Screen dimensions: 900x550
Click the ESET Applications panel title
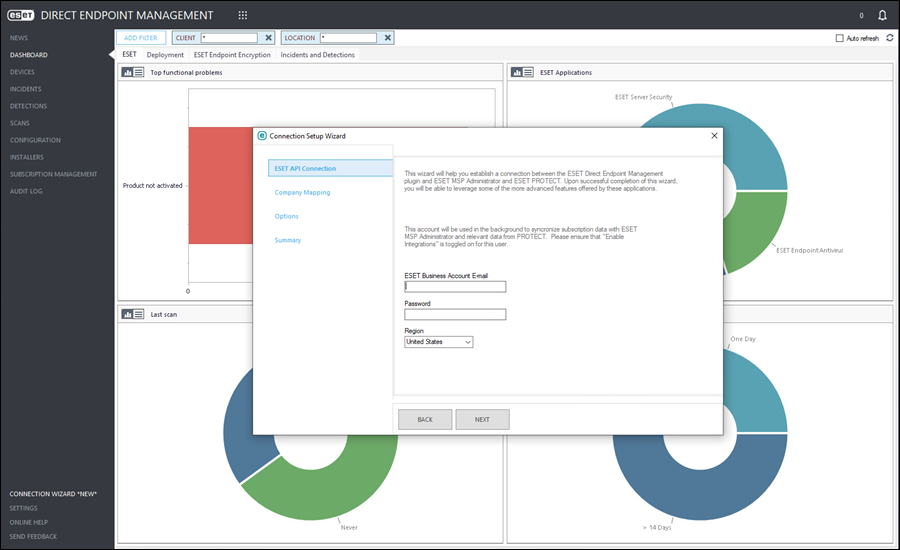(565, 72)
